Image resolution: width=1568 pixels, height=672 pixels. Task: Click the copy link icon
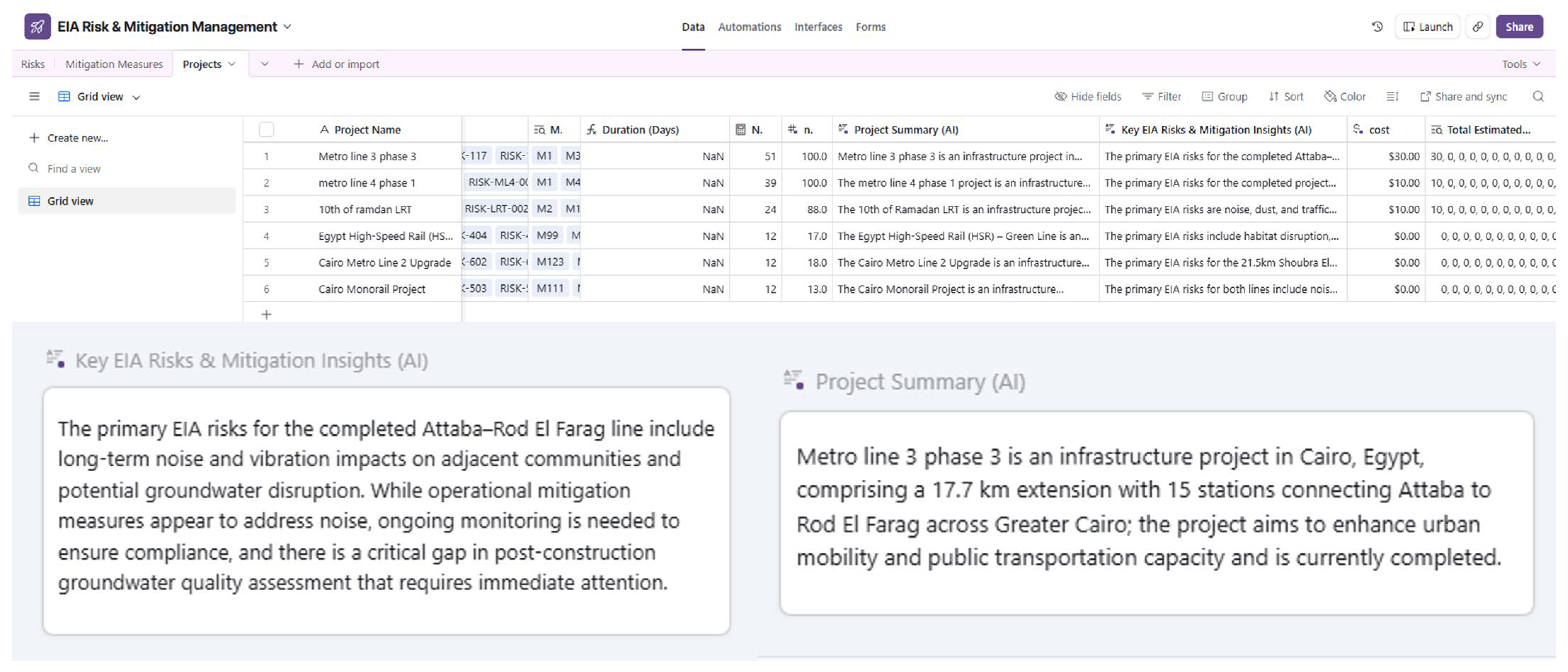pos(1477,27)
